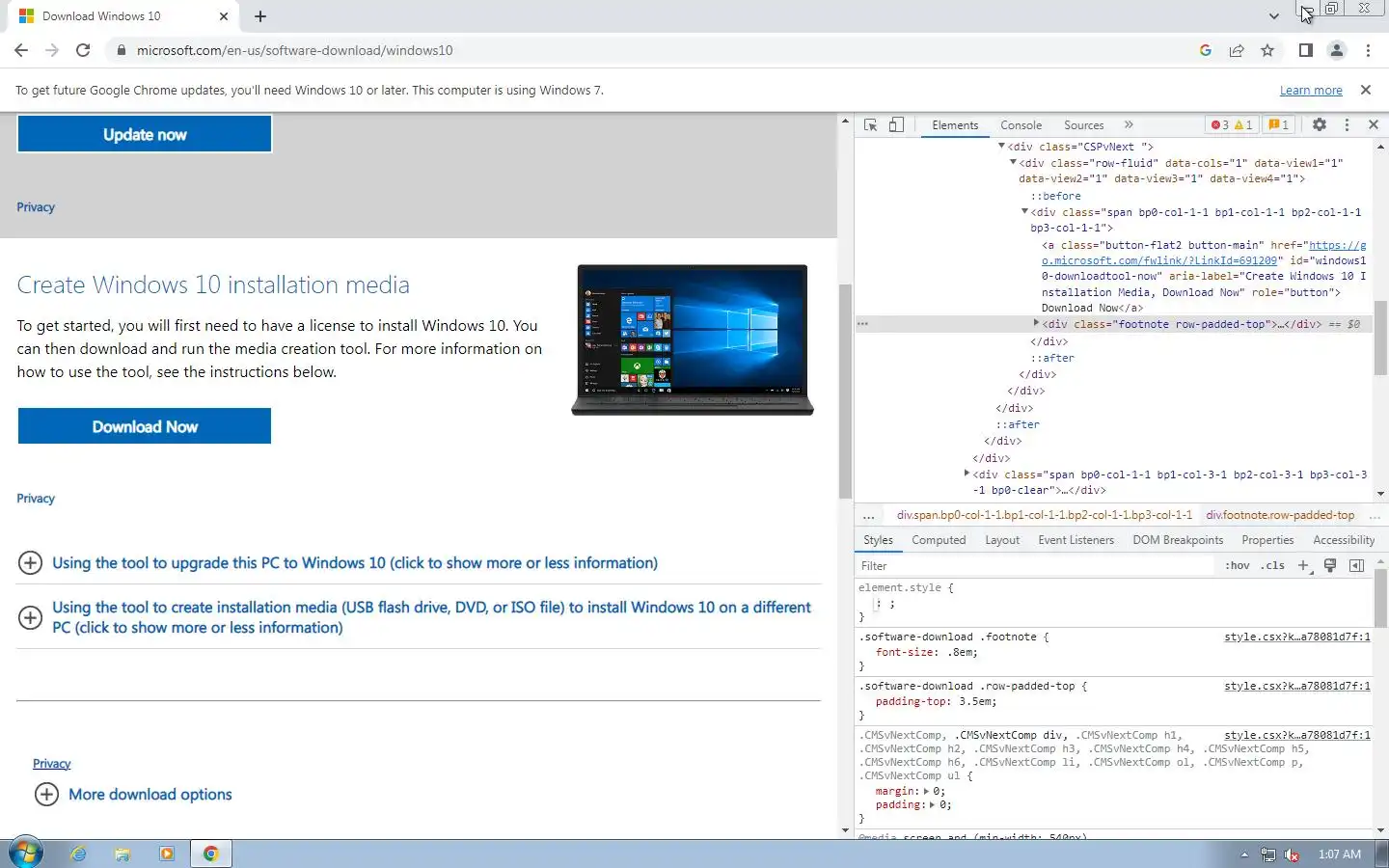Open the Accessibility tab

(1344, 540)
